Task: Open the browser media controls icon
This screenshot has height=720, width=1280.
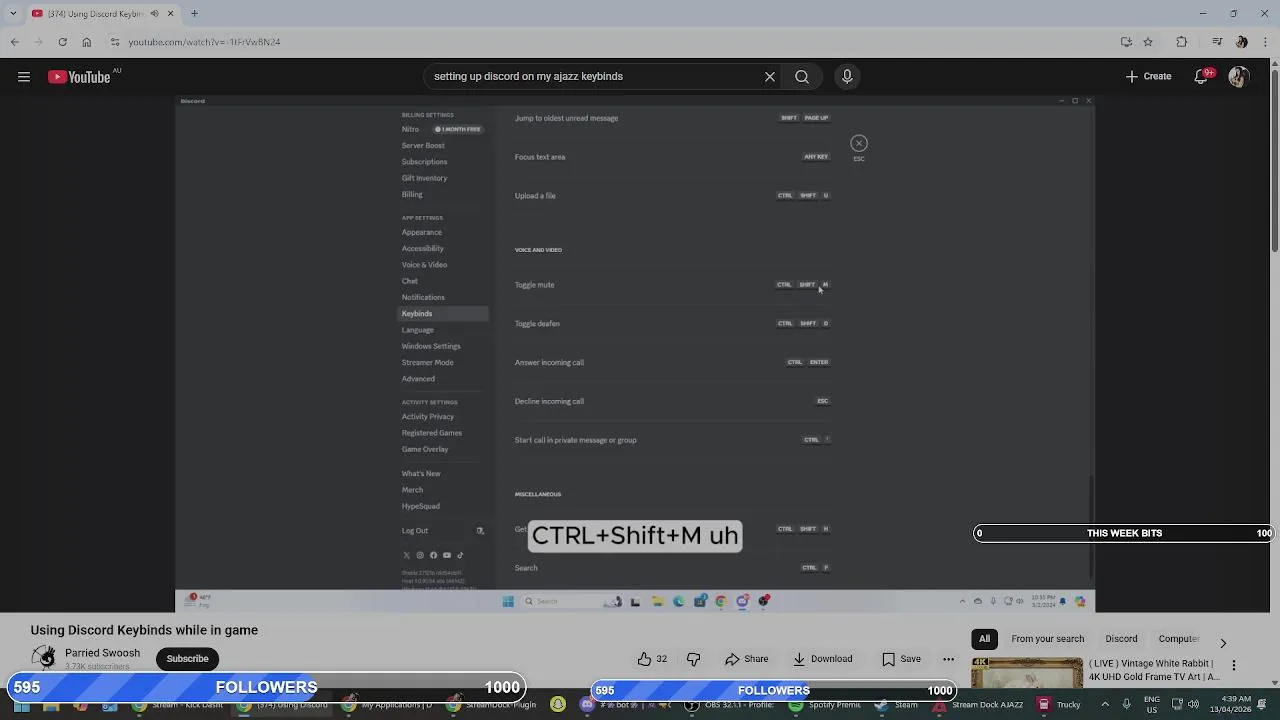Action: 1217,42
